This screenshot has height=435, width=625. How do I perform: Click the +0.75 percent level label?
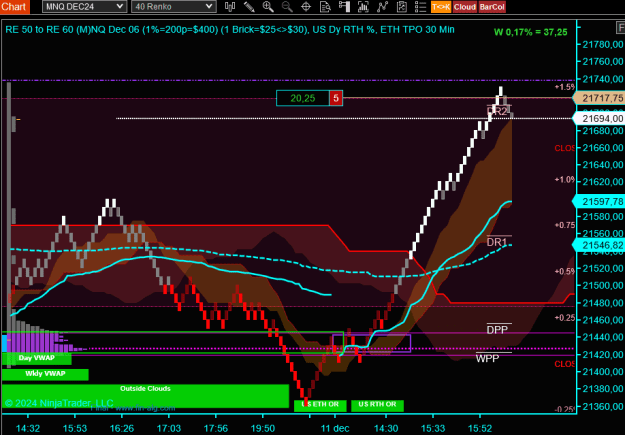[x=565, y=225]
